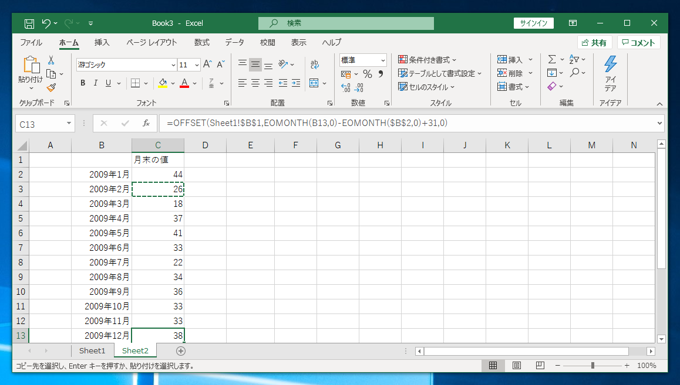Click the Cut scissors icon
The width and height of the screenshot is (680, 385).
[x=51, y=60]
